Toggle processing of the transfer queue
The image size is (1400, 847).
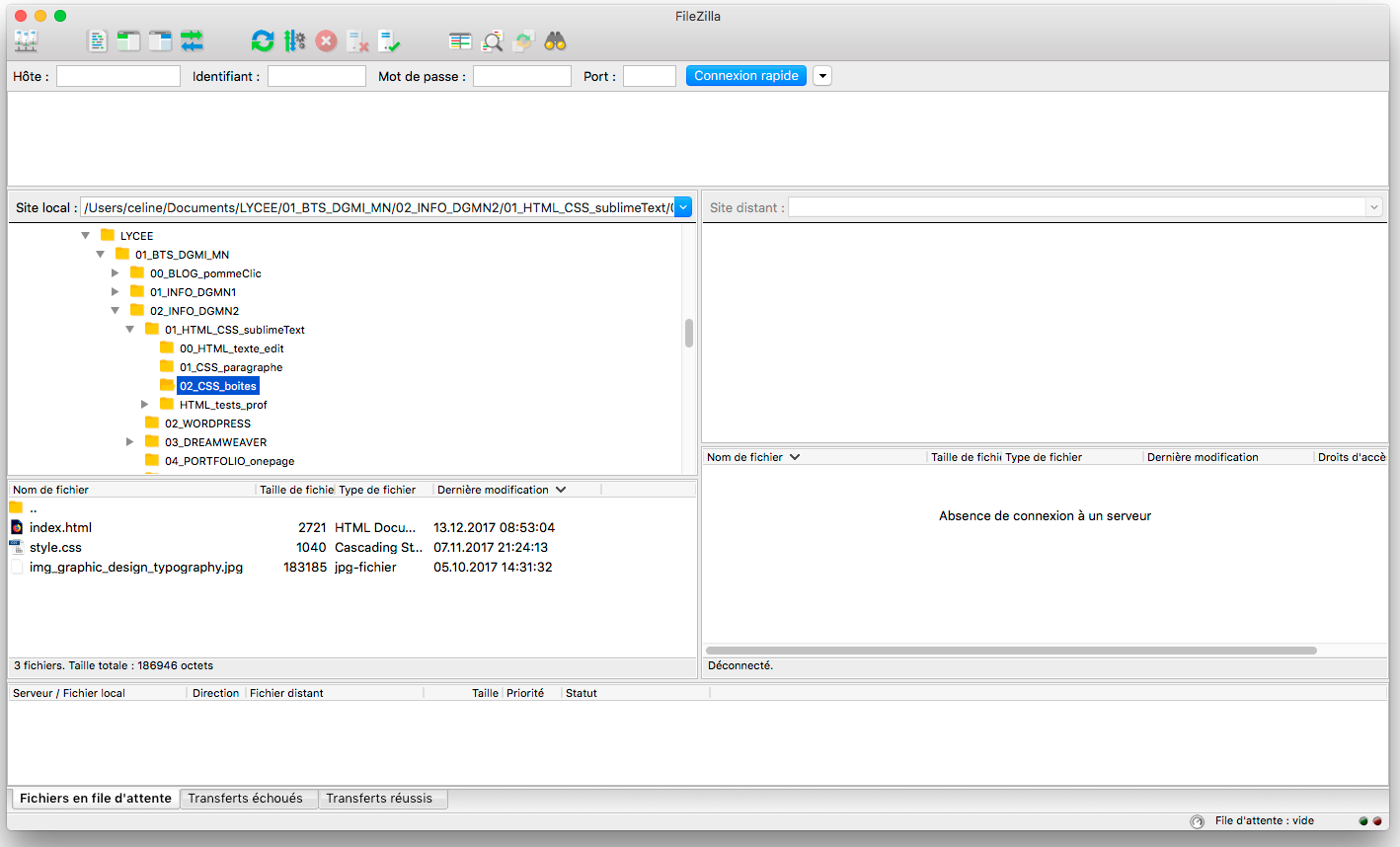coord(294,40)
